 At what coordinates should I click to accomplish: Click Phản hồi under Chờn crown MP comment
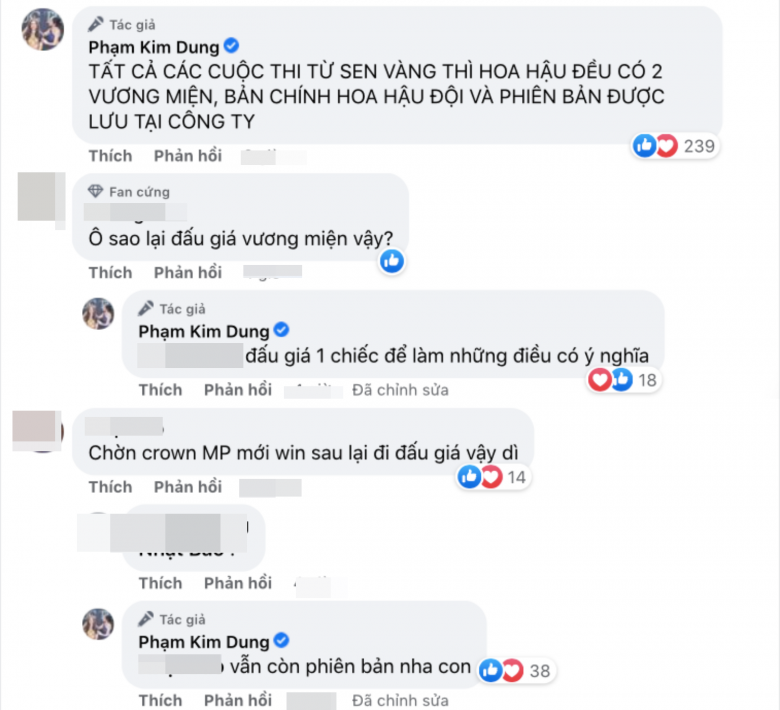(188, 487)
